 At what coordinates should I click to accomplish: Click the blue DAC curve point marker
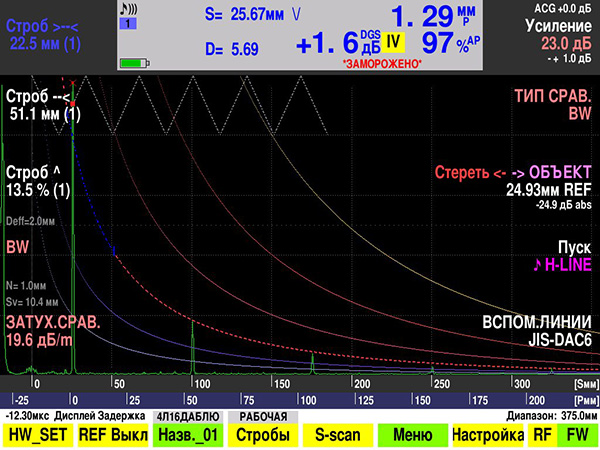(114, 251)
